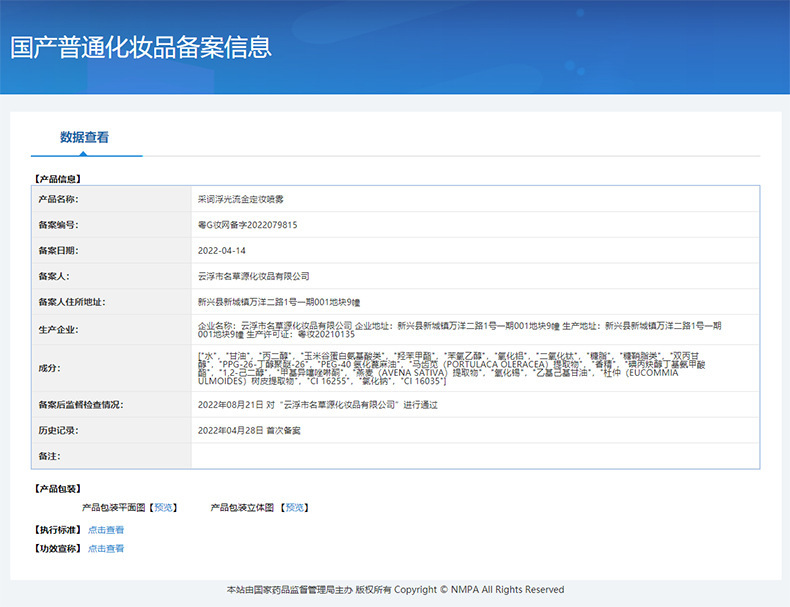Click the page title 国产普通化妆品备案信息

click(x=140, y=47)
